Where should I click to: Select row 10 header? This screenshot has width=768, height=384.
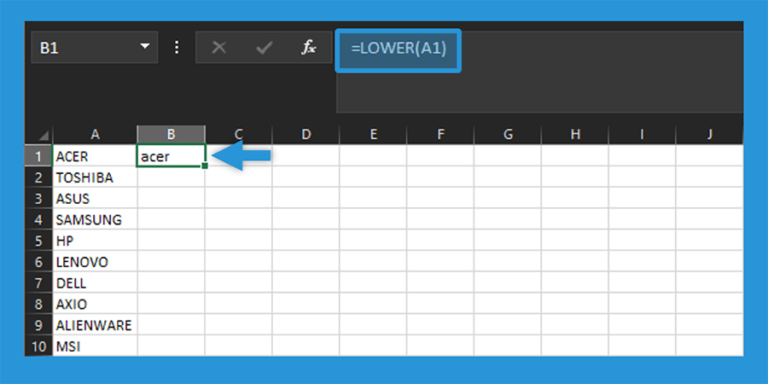coord(39,347)
